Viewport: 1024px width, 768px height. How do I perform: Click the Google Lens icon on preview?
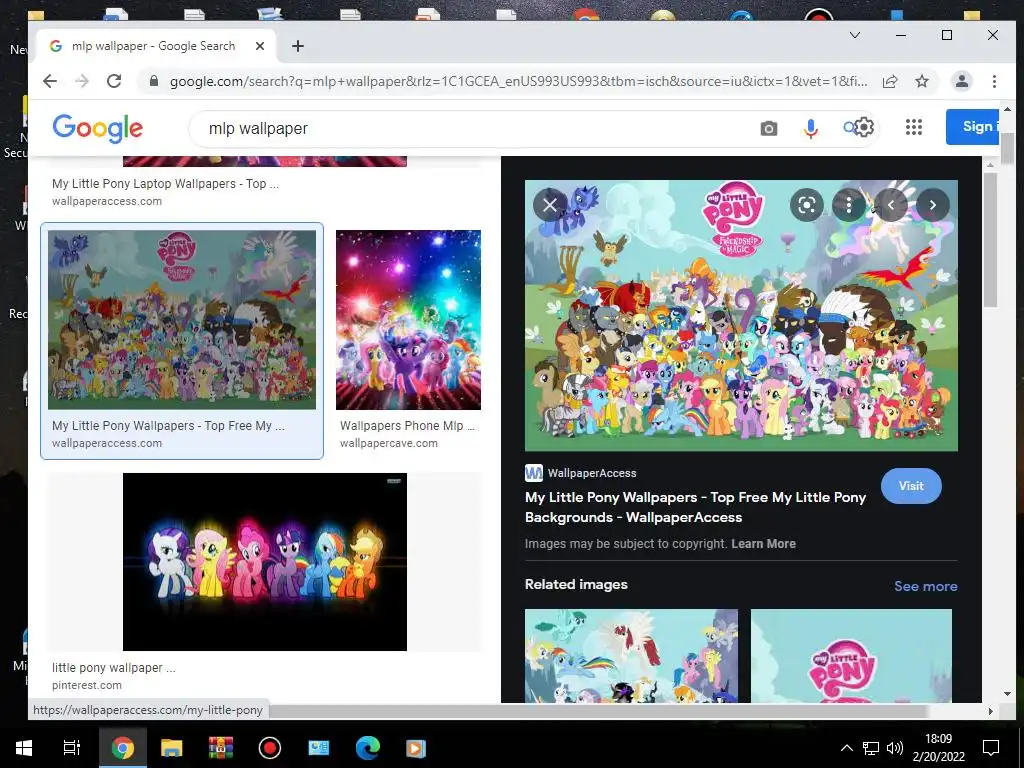tap(807, 205)
